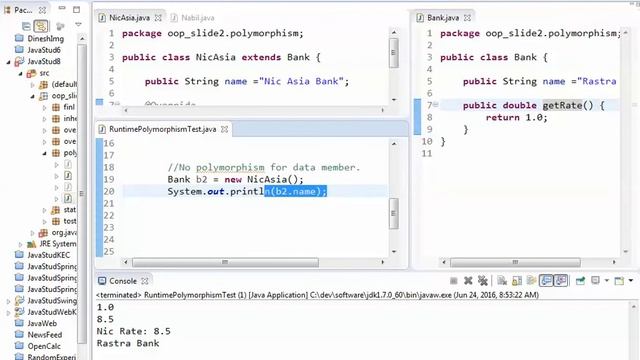Click the NicAsia editor scroll-down arrow
640x360 pixels.
[x=394, y=100]
